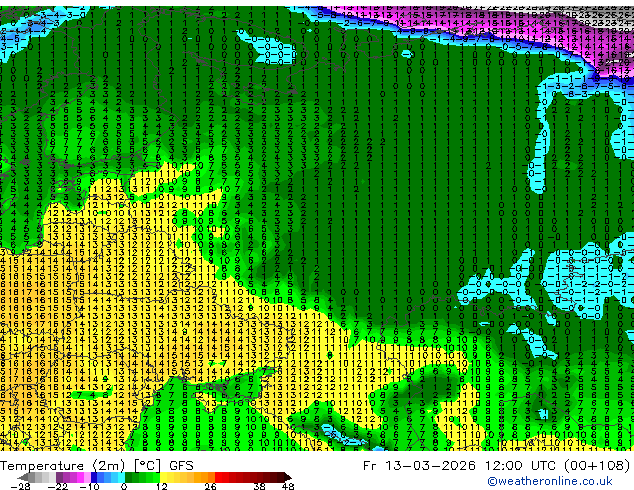Click the 0 legend label
The width and height of the screenshot is (634, 490).
tap(124, 486)
